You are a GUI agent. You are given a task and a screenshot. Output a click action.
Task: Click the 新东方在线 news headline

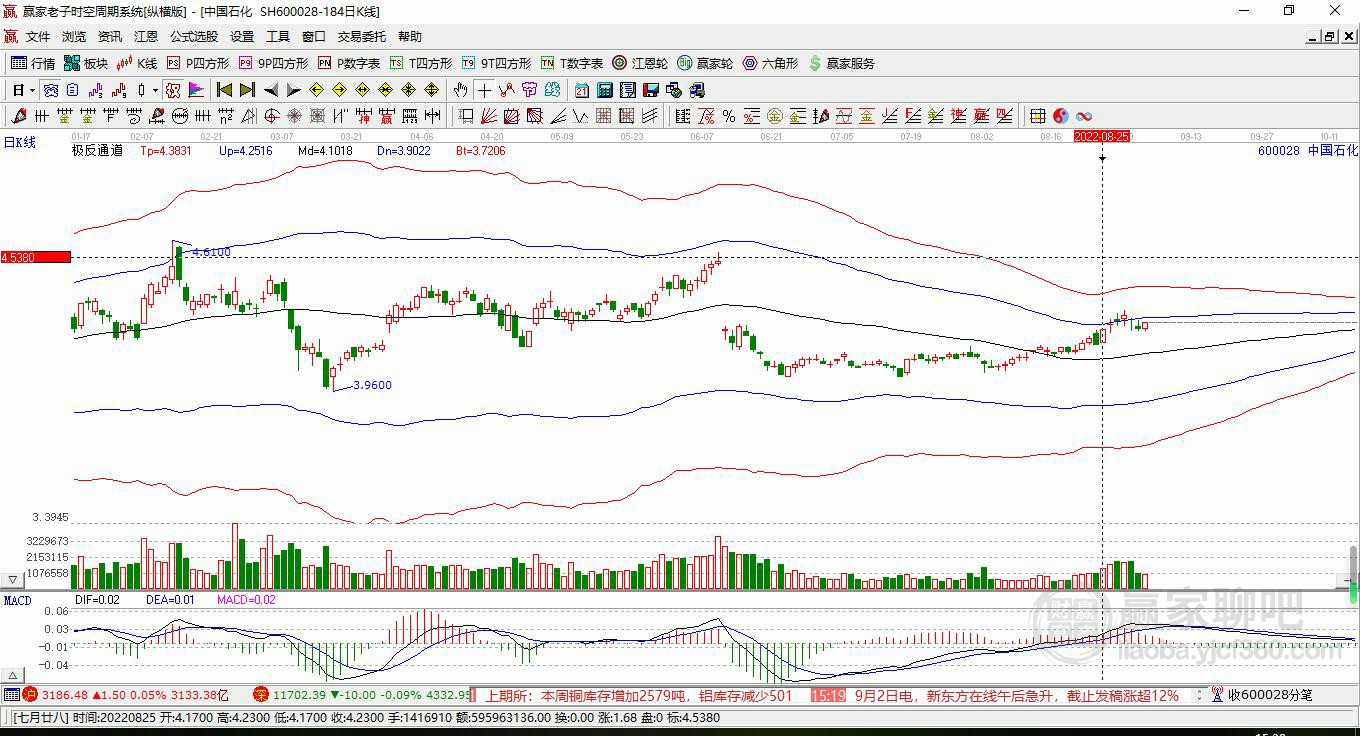tap(1018, 695)
